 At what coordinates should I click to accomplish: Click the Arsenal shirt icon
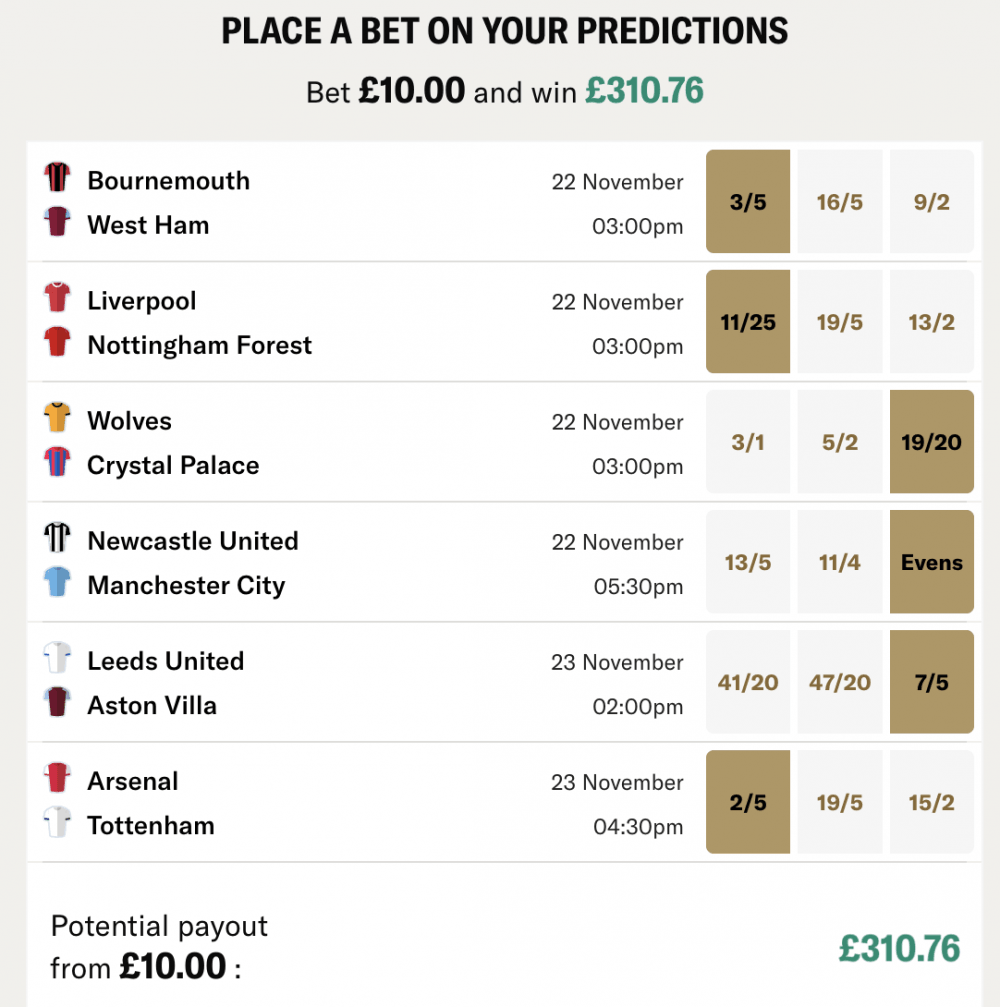[57, 781]
